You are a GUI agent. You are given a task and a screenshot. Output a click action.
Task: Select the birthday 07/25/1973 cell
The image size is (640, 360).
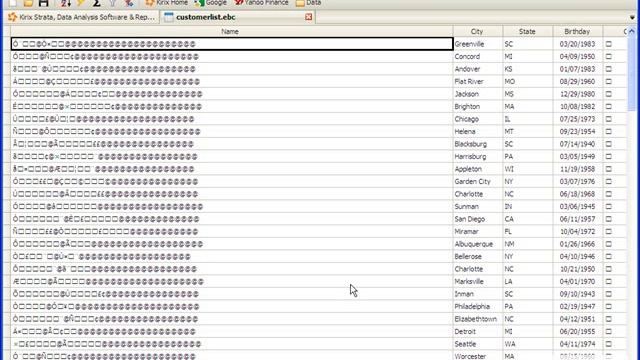(578, 119)
